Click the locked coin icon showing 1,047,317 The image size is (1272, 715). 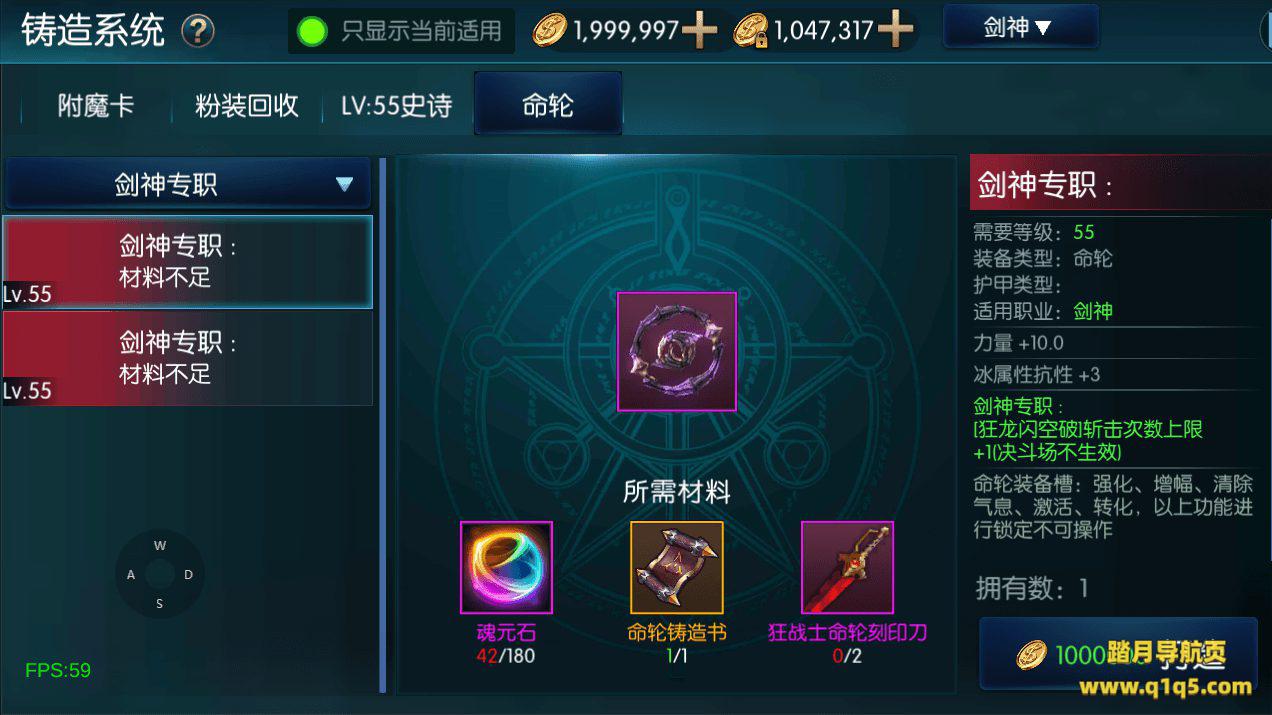(x=749, y=32)
